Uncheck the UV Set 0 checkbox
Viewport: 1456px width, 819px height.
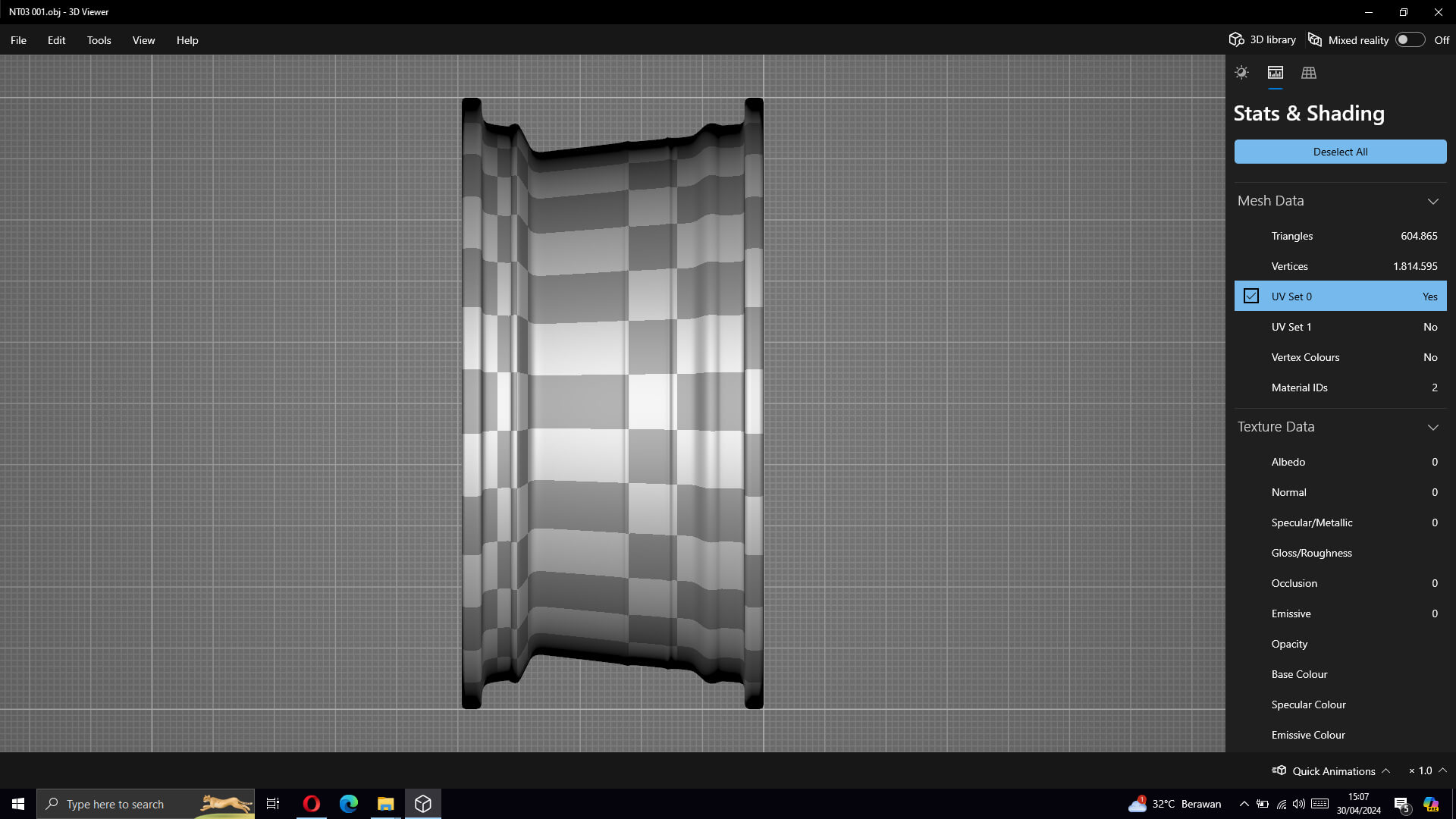coord(1251,297)
